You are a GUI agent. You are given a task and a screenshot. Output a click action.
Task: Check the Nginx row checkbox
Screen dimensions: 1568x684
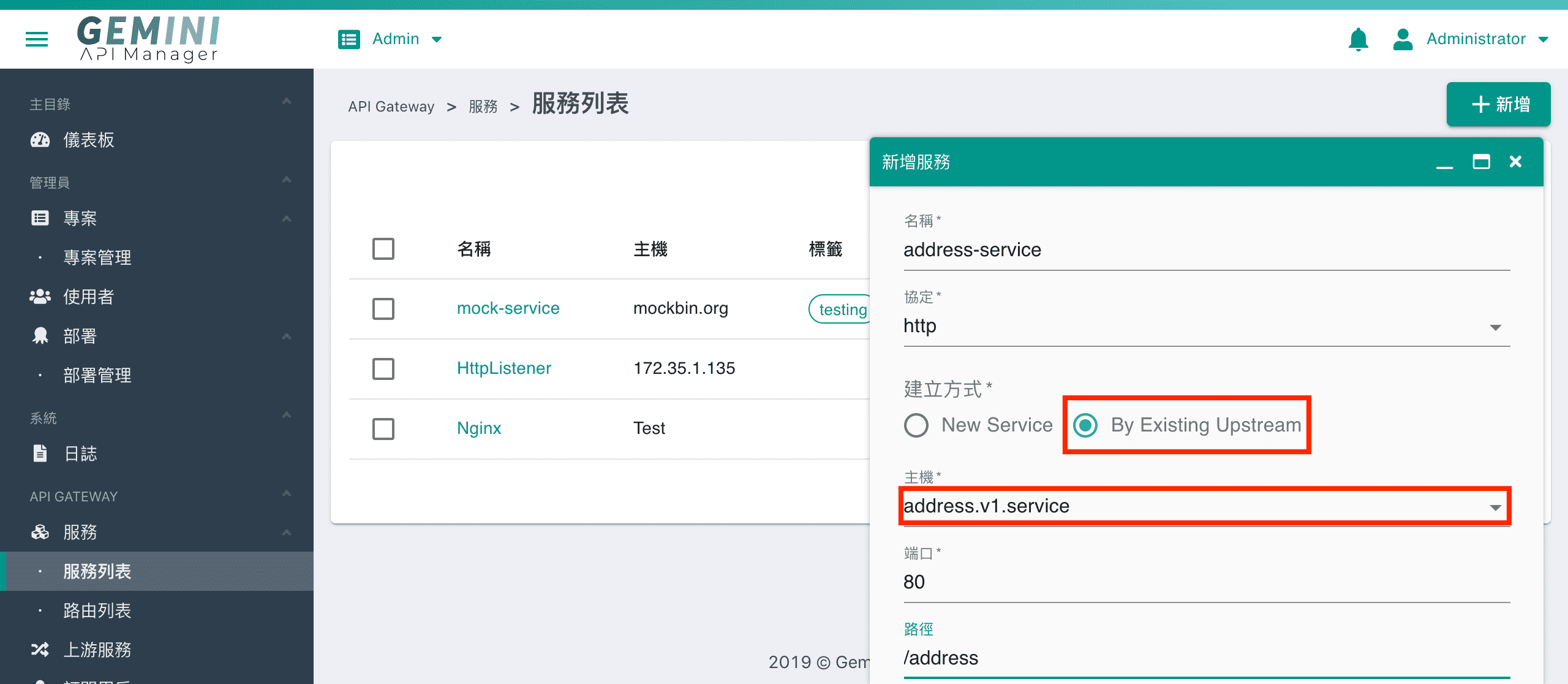coord(383,429)
